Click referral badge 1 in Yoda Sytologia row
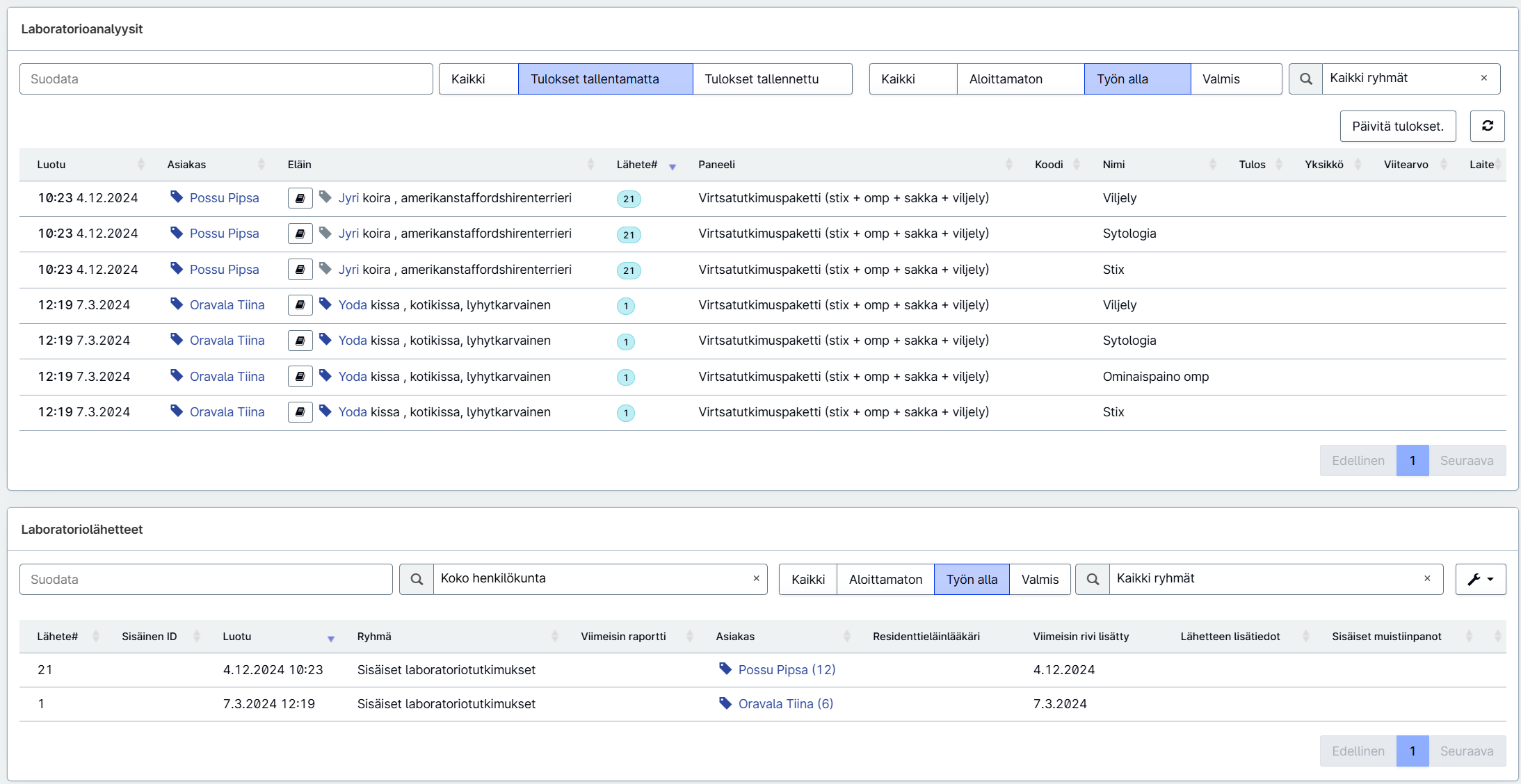Viewport: 1521px width, 784px height. click(626, 342)
